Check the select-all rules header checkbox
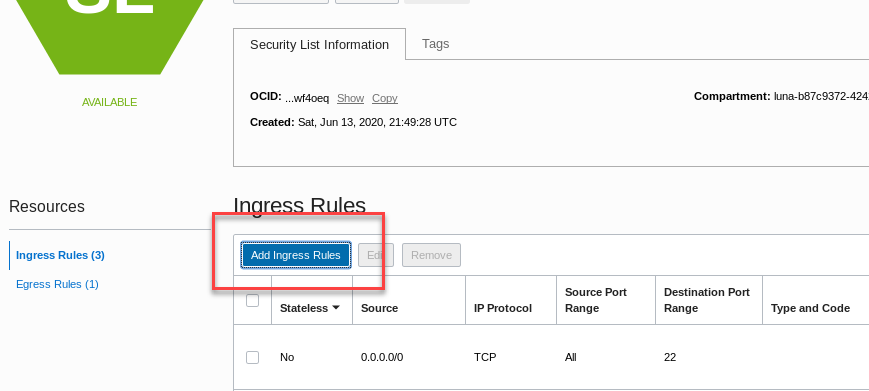 (252, 301)
